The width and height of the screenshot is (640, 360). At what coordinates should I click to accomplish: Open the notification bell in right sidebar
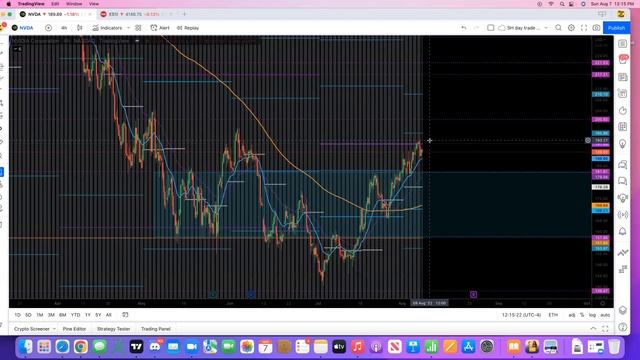[x=622, y=231]
